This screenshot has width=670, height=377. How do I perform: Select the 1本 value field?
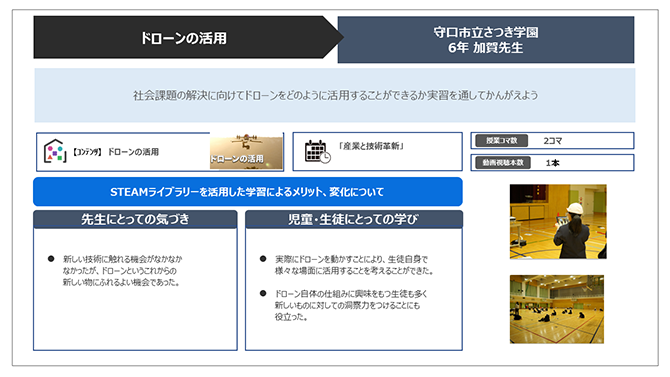click(x=552, y=163)
